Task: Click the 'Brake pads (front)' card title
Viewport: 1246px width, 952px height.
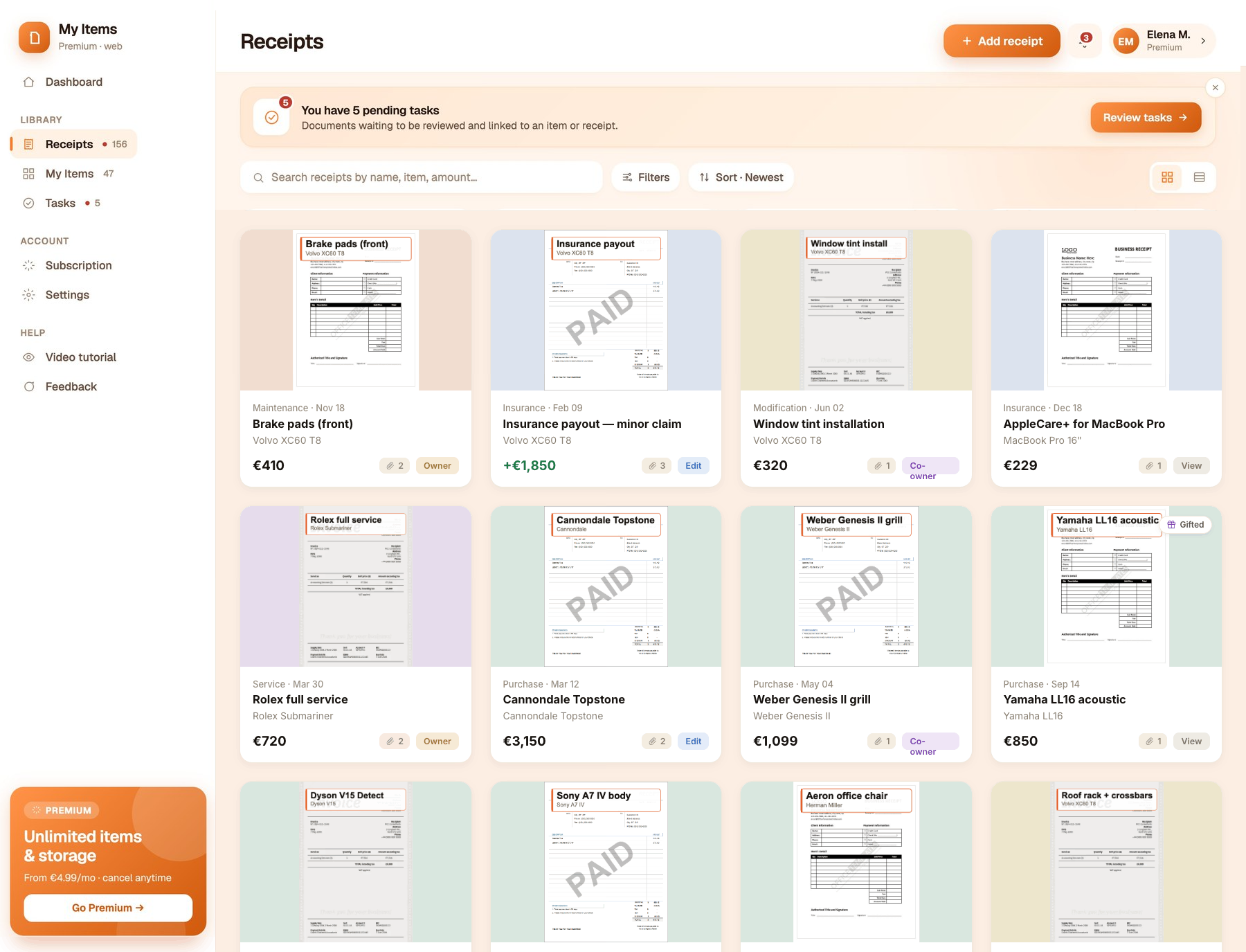Action: [303, 424]
